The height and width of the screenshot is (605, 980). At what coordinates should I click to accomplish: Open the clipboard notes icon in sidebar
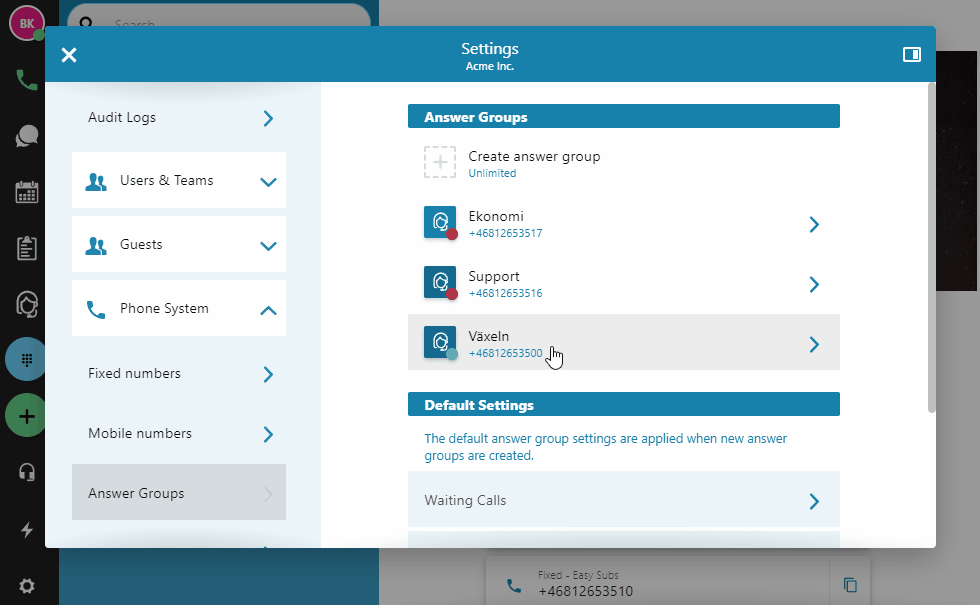tap(26, 248)
